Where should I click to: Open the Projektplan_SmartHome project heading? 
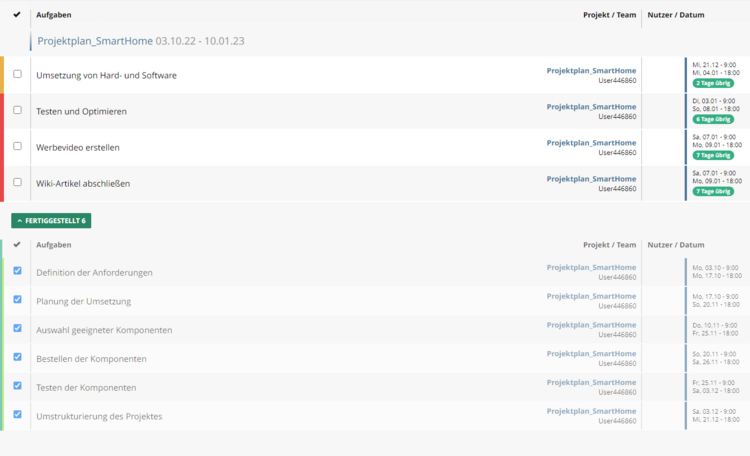pyautogui.click(x=95, y=41)
